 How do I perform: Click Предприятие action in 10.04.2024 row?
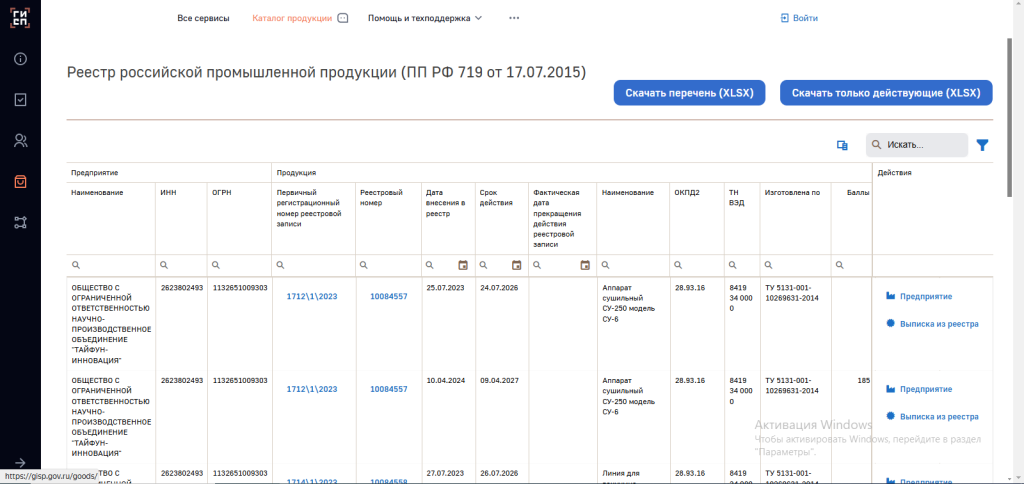919,389
